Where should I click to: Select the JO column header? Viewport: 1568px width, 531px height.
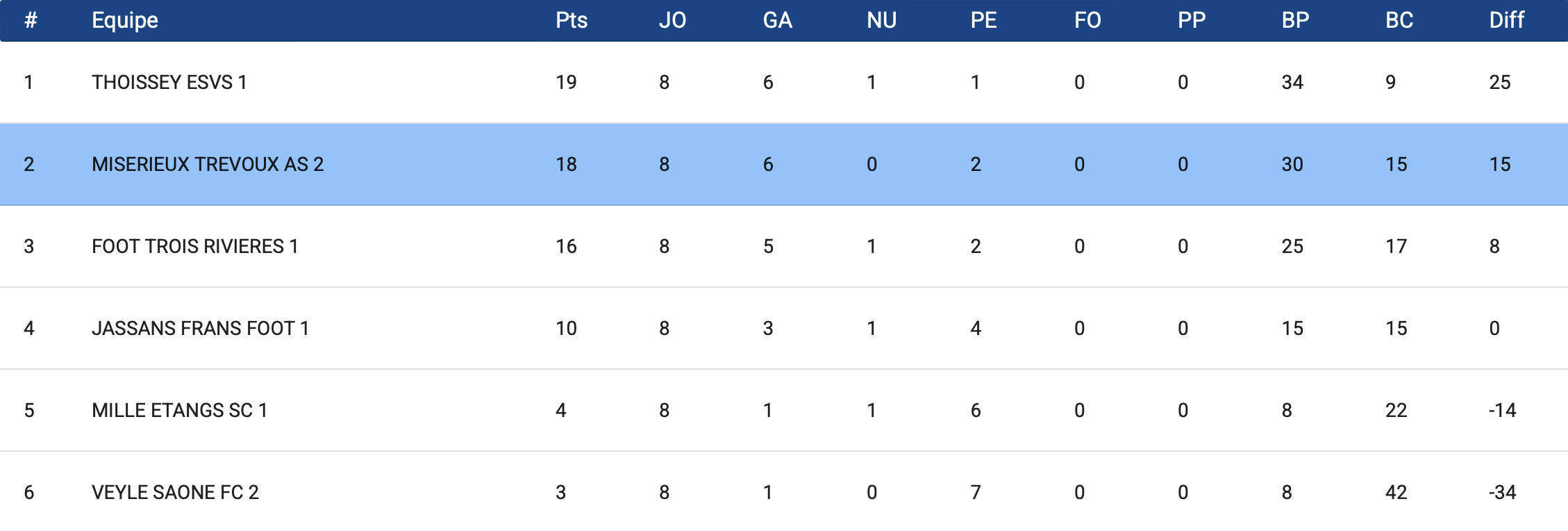[672, 20]
